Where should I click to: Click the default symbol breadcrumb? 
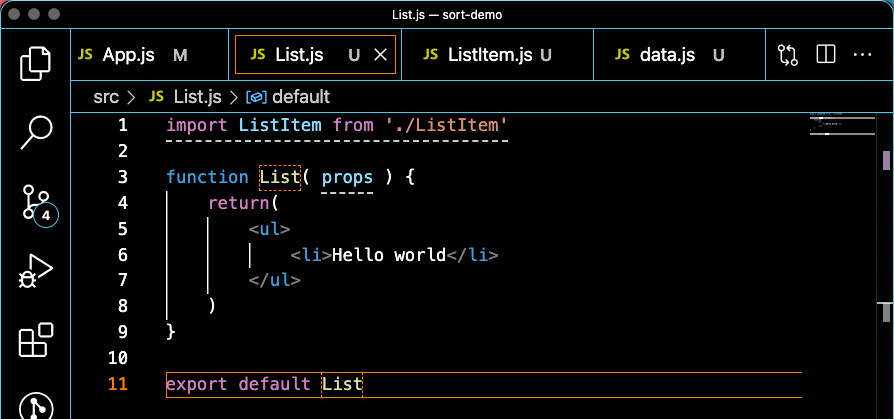tap(301, 97)
